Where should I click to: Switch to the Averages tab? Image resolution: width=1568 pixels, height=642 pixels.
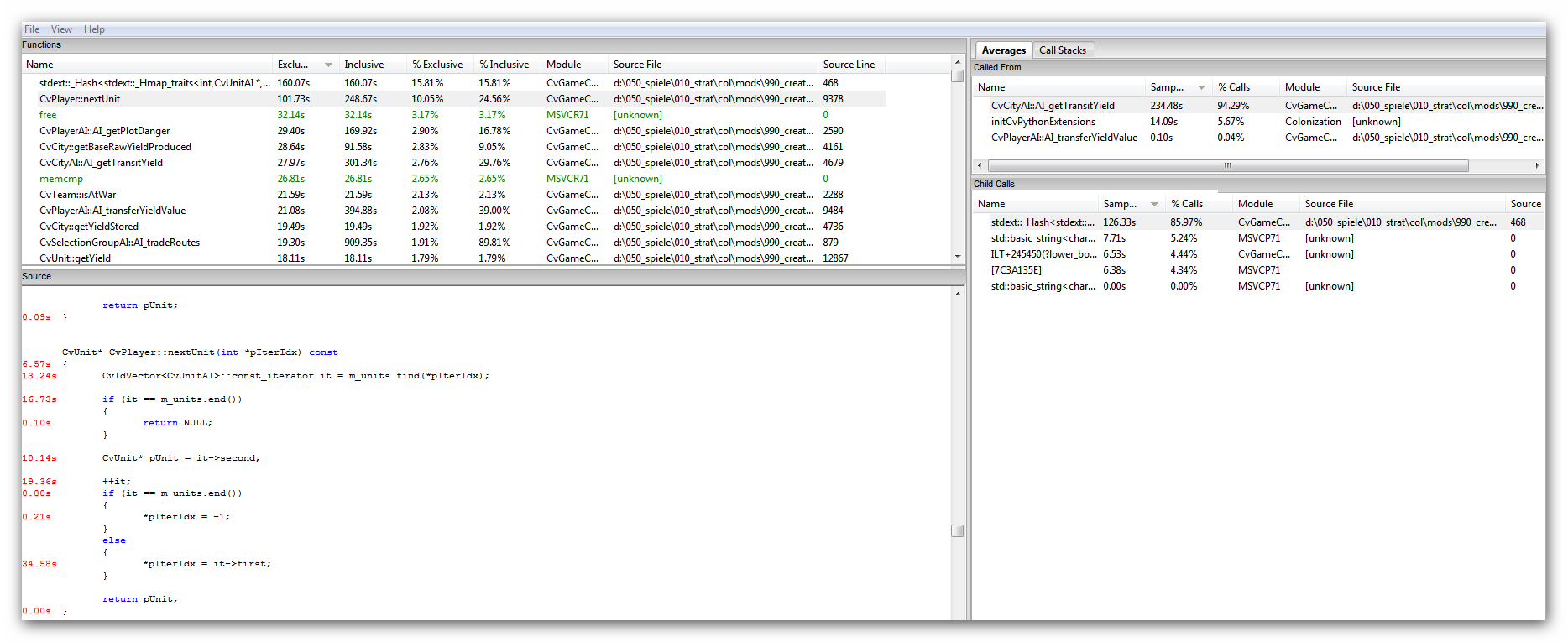[x=1003, y=50]
